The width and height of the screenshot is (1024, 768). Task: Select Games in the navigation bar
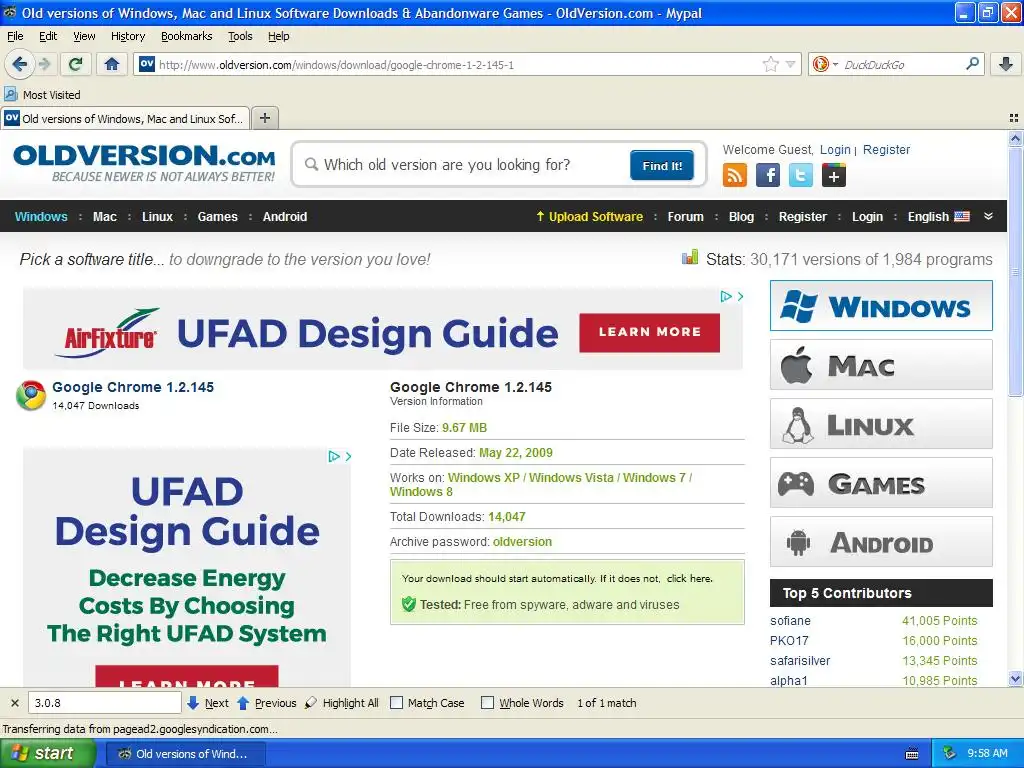click(217, 216)
